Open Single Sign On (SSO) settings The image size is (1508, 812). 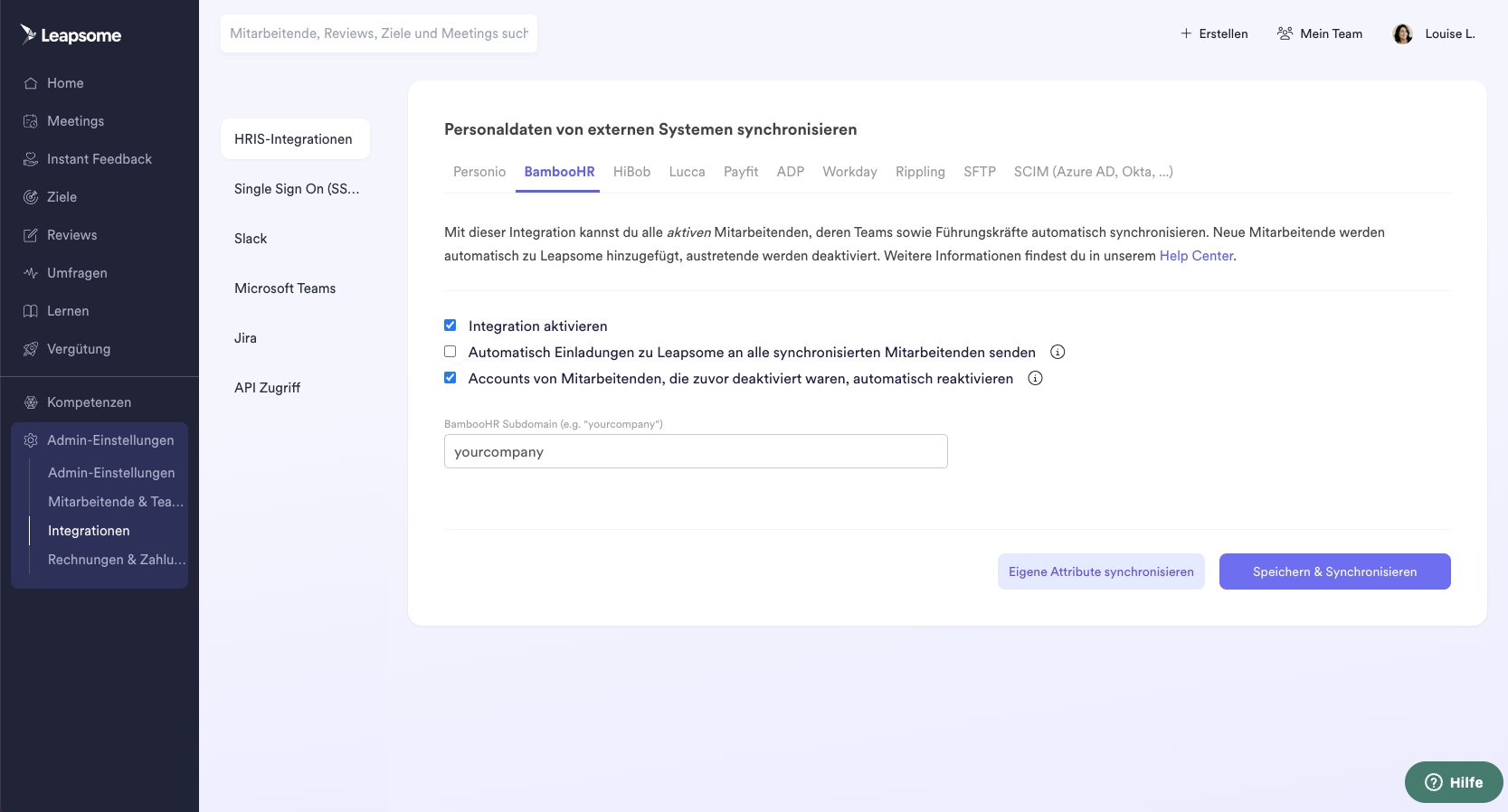tap(295, 189)
